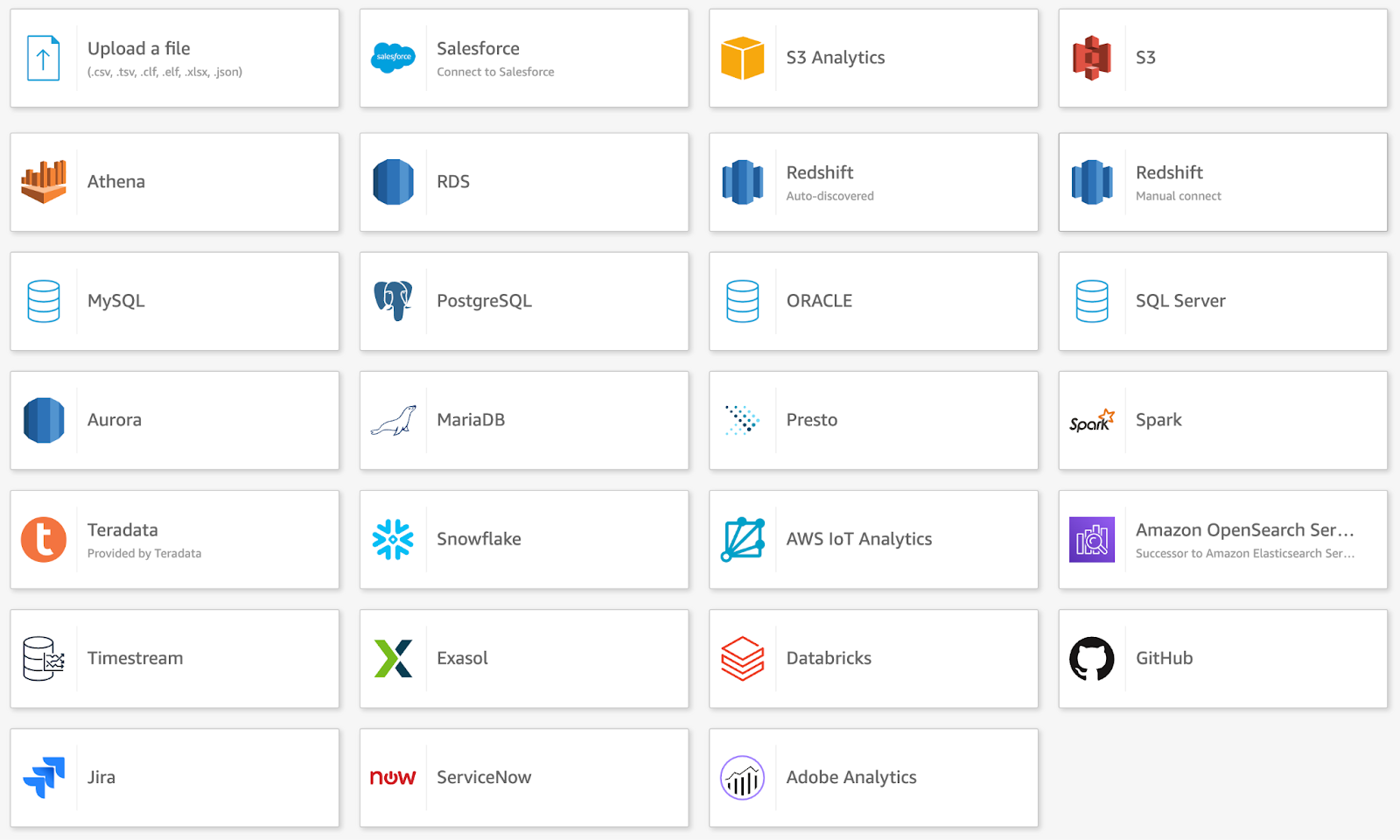Click the Redshift Auto-discovered icon
This screenshot has width=1400, height=840.
(742, 182)
